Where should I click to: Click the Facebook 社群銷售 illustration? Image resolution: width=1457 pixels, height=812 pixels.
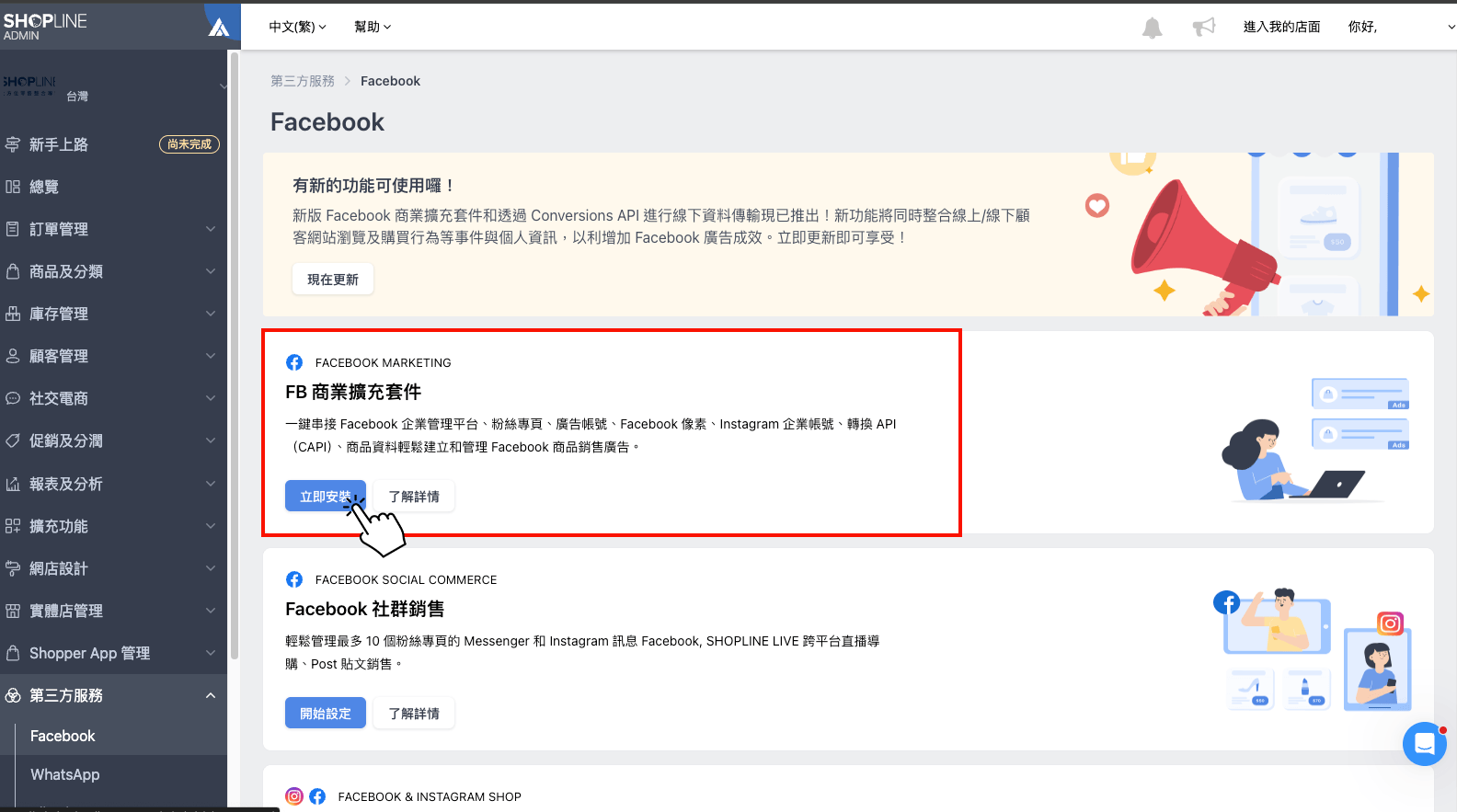click(1313, 650)
